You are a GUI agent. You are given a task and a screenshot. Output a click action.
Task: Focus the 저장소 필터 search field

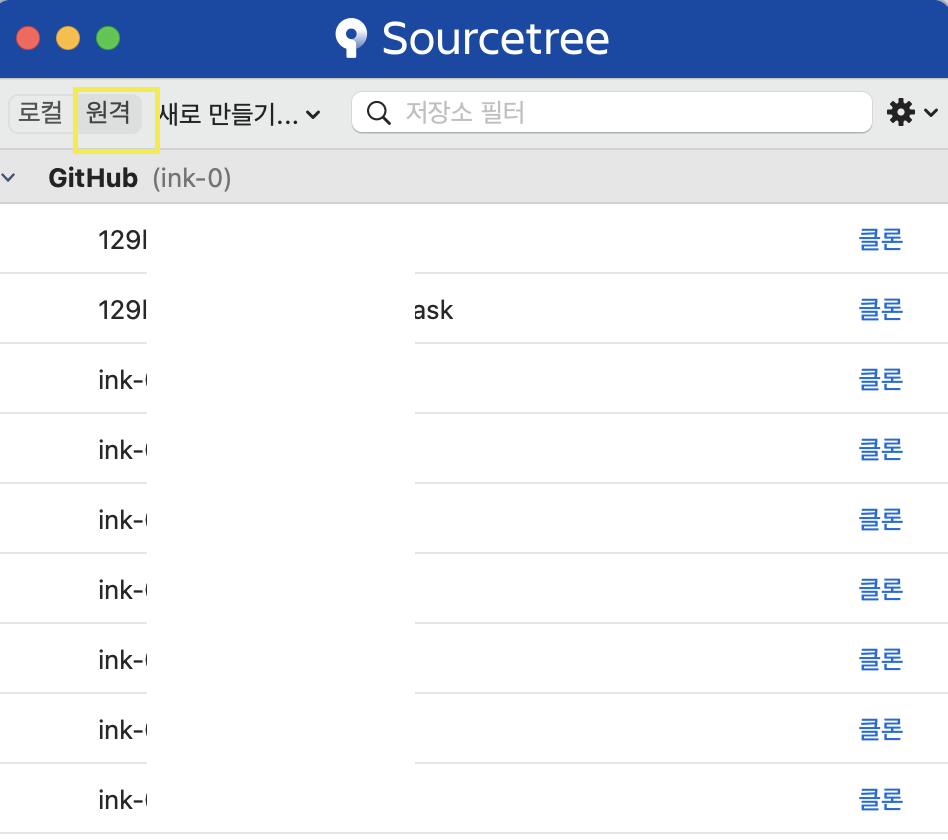tap(611, 112)
